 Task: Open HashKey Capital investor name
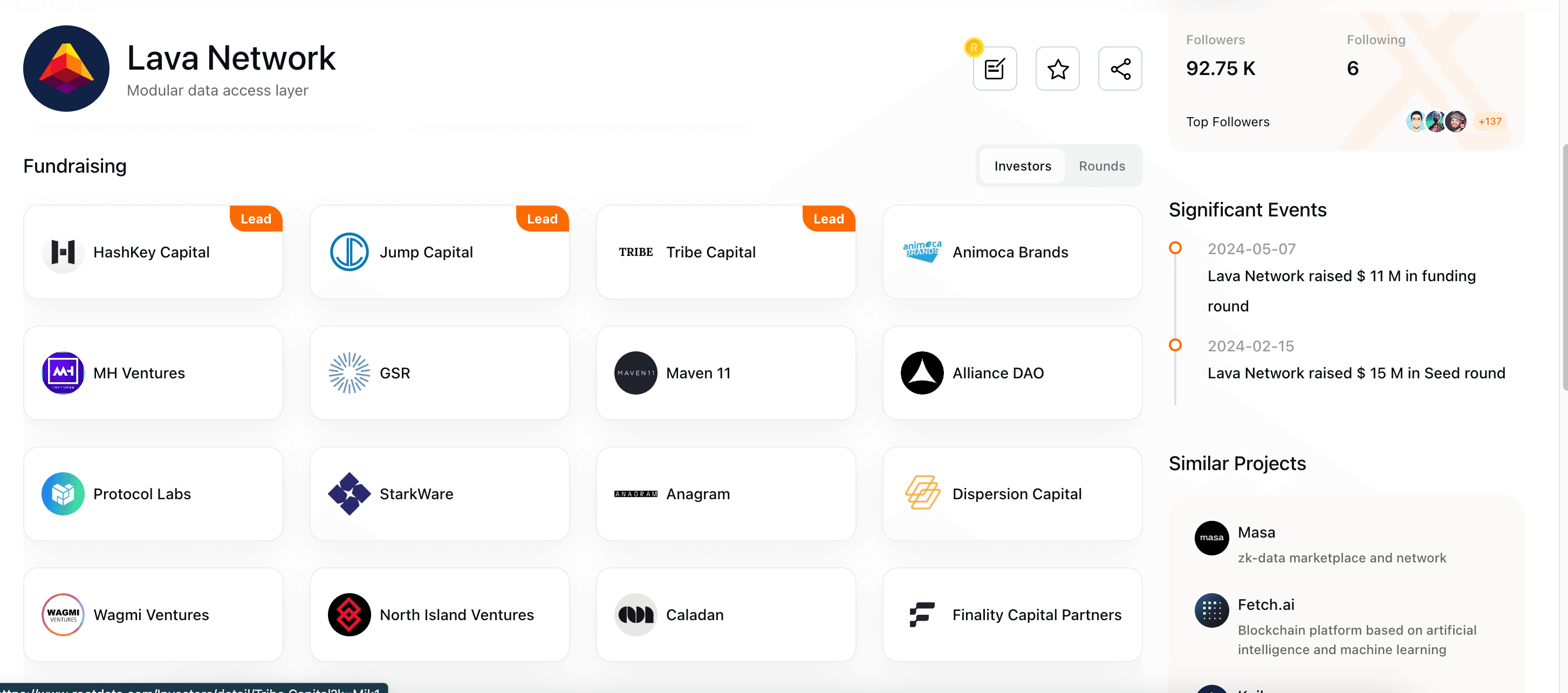coord(151,252)
